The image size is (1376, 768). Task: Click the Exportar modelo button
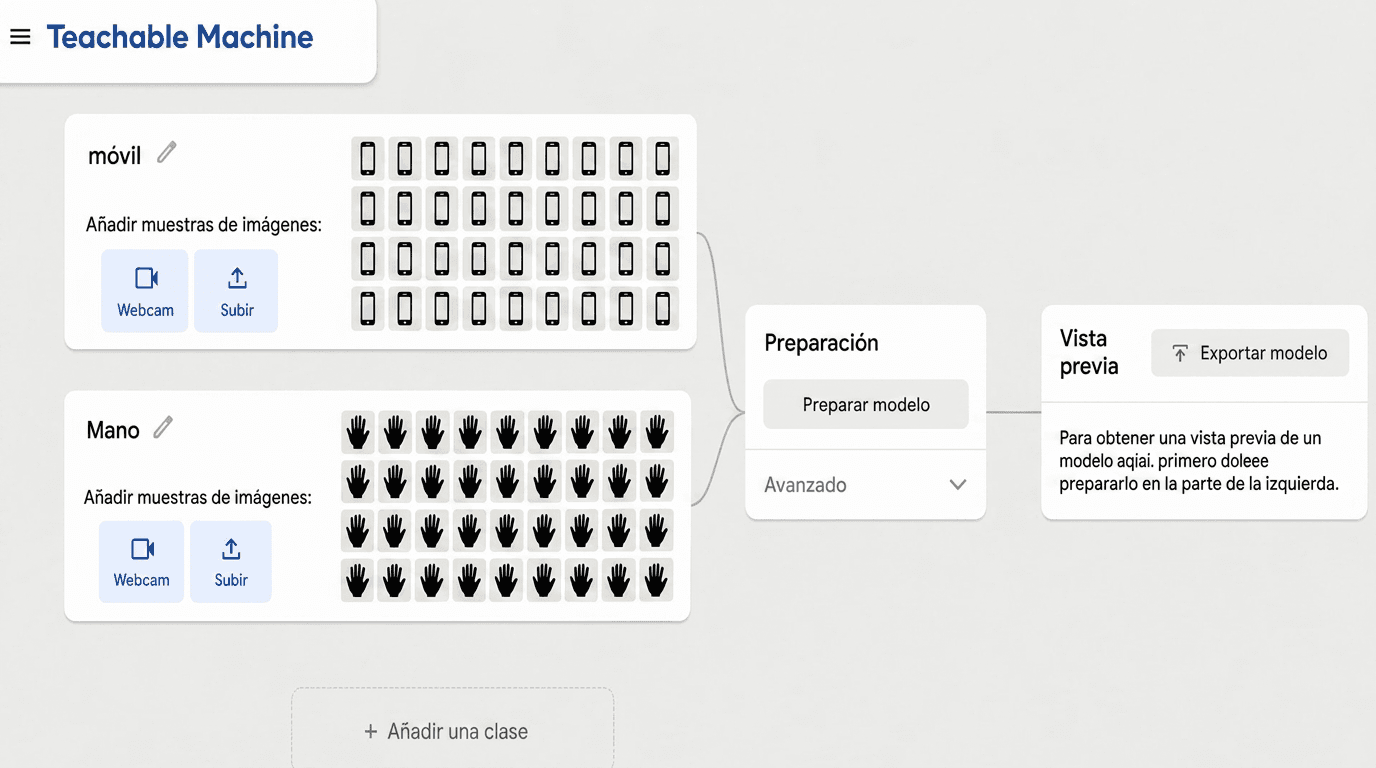(1250, 353)
